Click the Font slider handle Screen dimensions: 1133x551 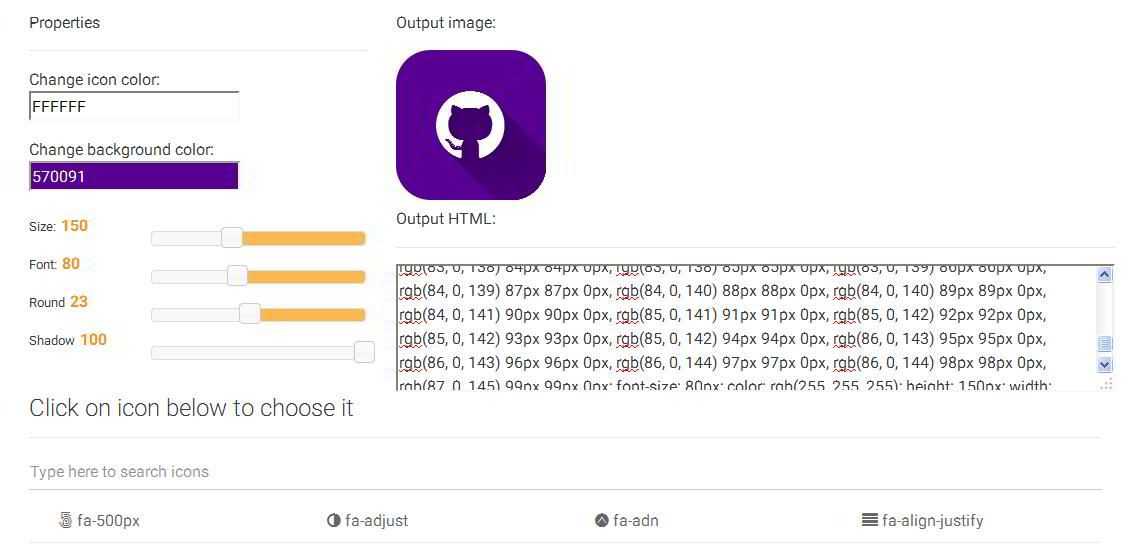point(237,276)
